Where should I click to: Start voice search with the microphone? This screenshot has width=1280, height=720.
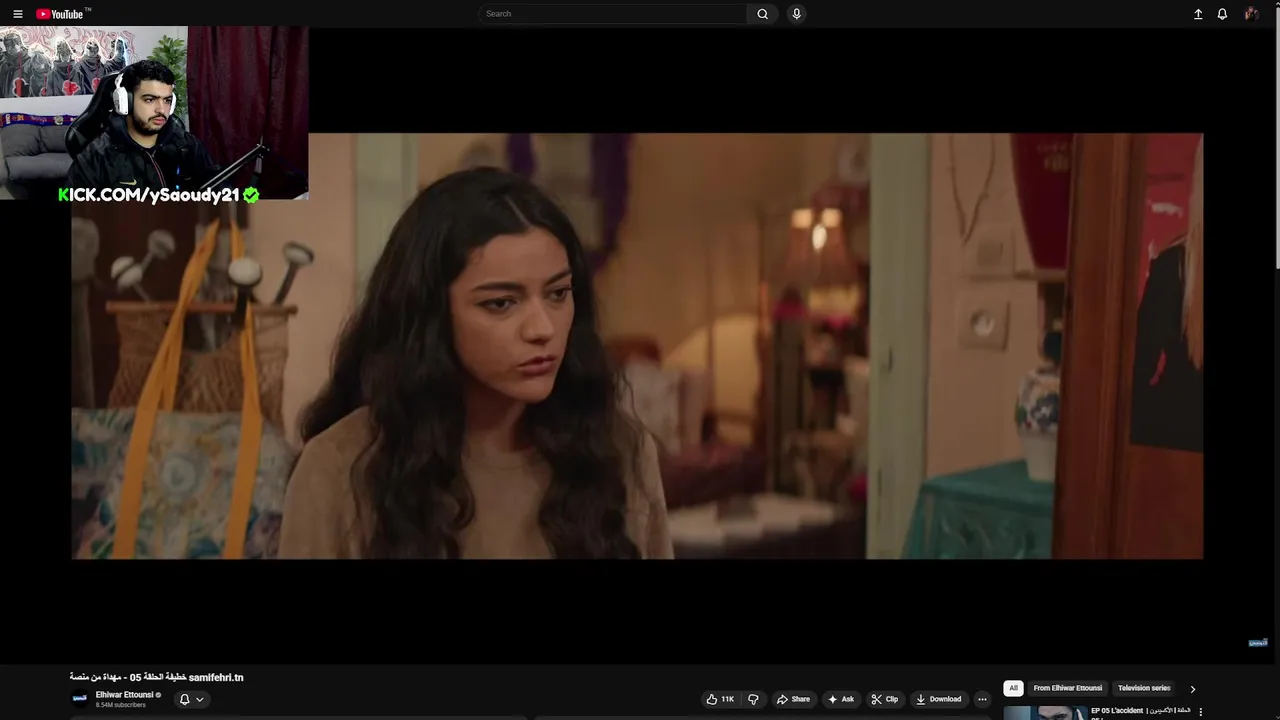tap(796, 14)
